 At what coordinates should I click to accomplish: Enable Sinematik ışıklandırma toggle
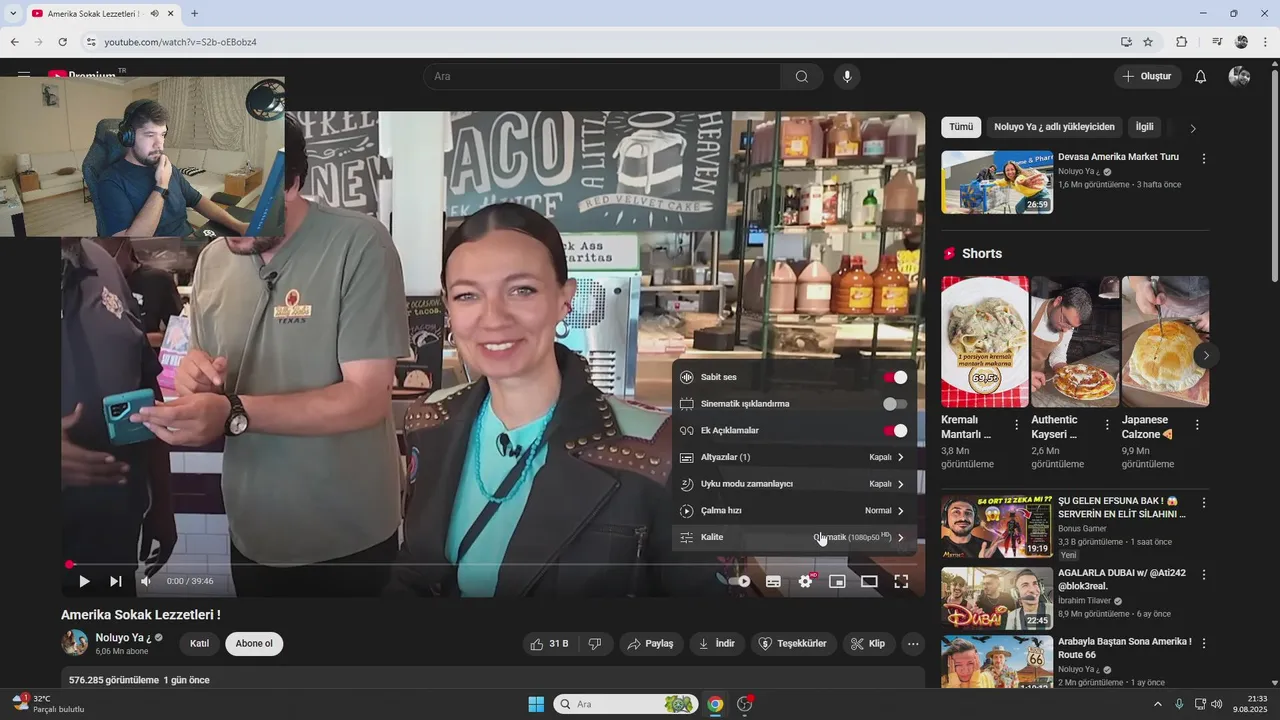coord(895,404)
